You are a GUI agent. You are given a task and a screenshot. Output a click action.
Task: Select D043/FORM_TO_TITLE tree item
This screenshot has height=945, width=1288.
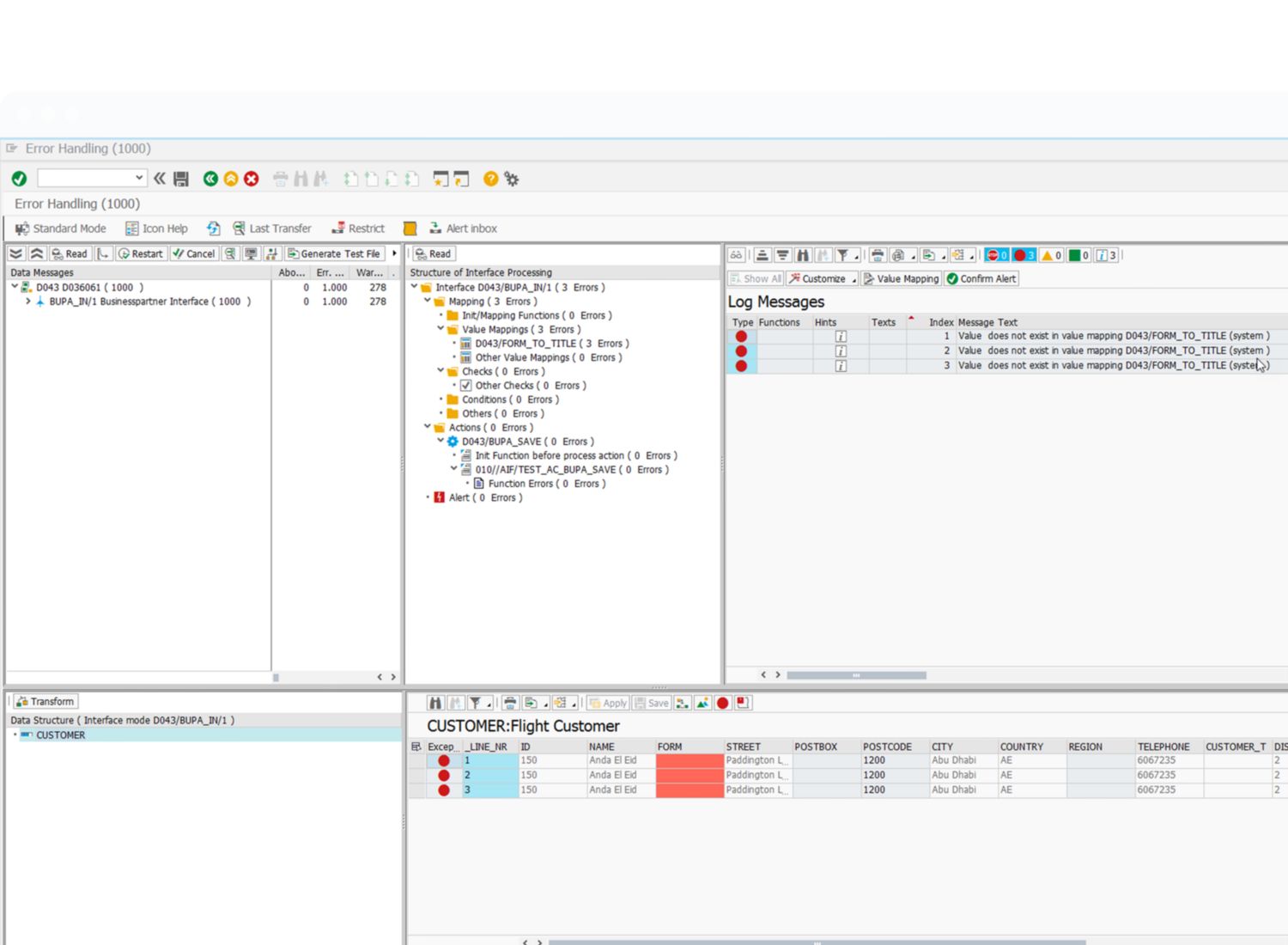click(525, 344)
